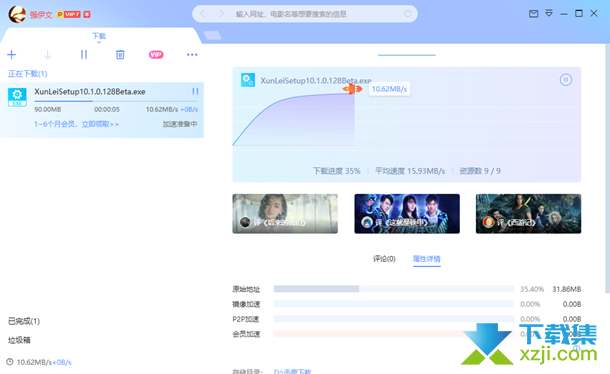
Task: Go back using the address bar arrow
Action: [202, 14]
